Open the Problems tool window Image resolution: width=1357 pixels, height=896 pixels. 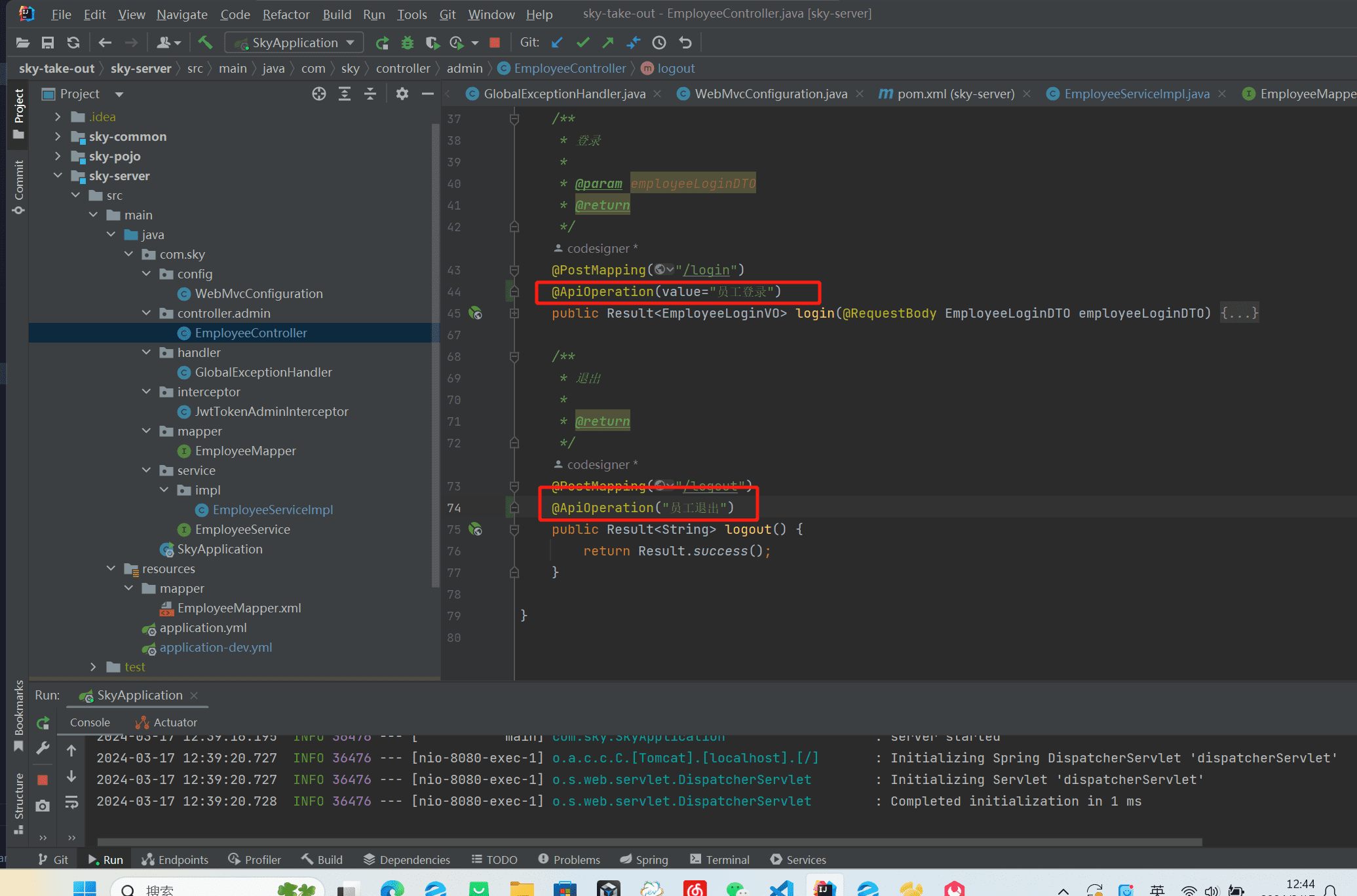pos(569,860)
